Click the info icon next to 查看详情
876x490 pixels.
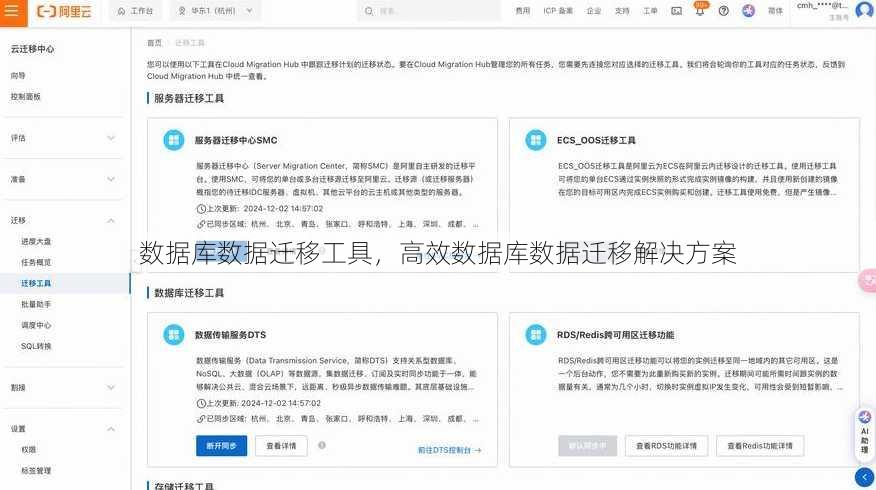322,445
